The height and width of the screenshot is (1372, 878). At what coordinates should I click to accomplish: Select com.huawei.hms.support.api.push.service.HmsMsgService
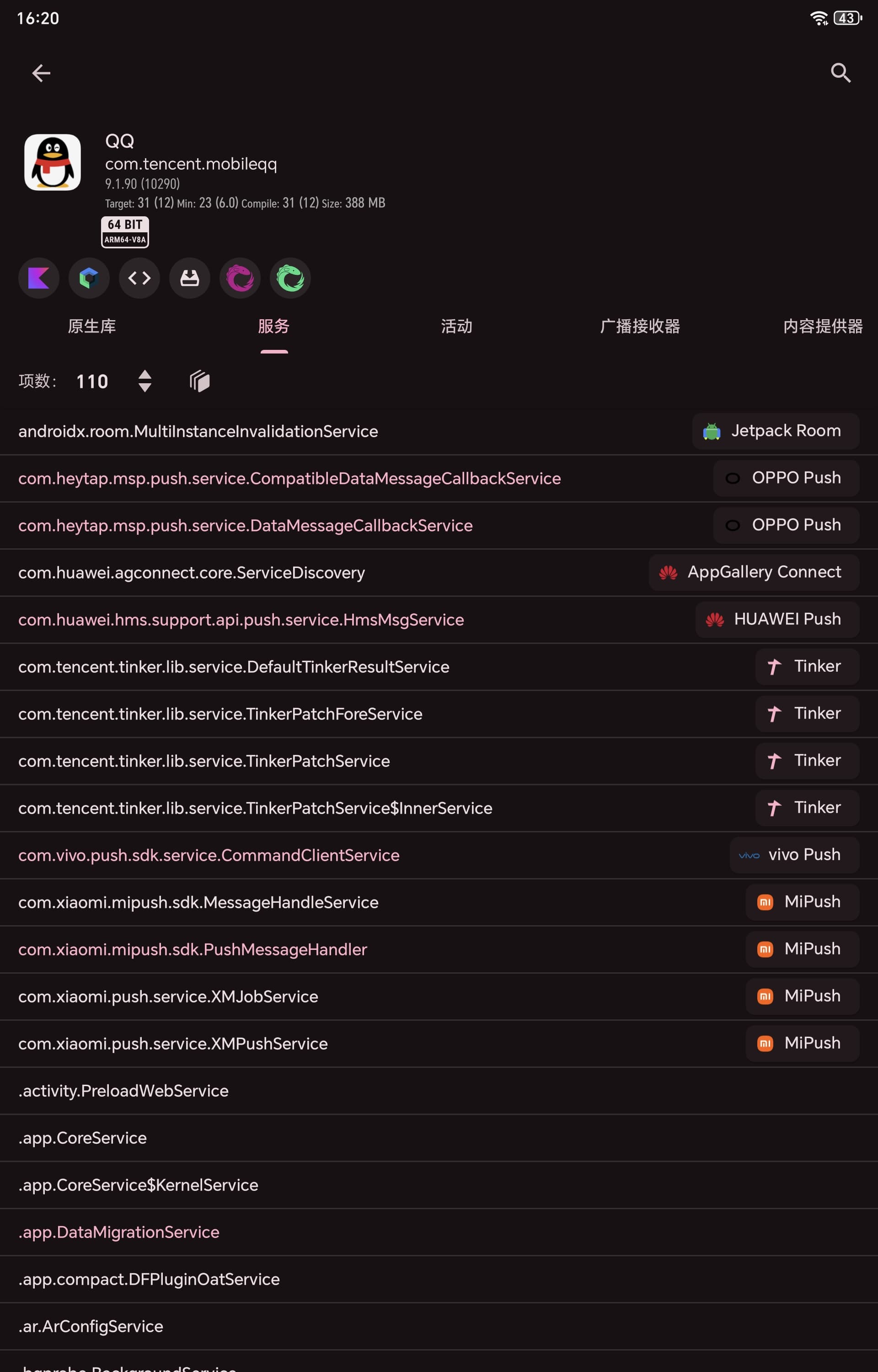(439, 620)
